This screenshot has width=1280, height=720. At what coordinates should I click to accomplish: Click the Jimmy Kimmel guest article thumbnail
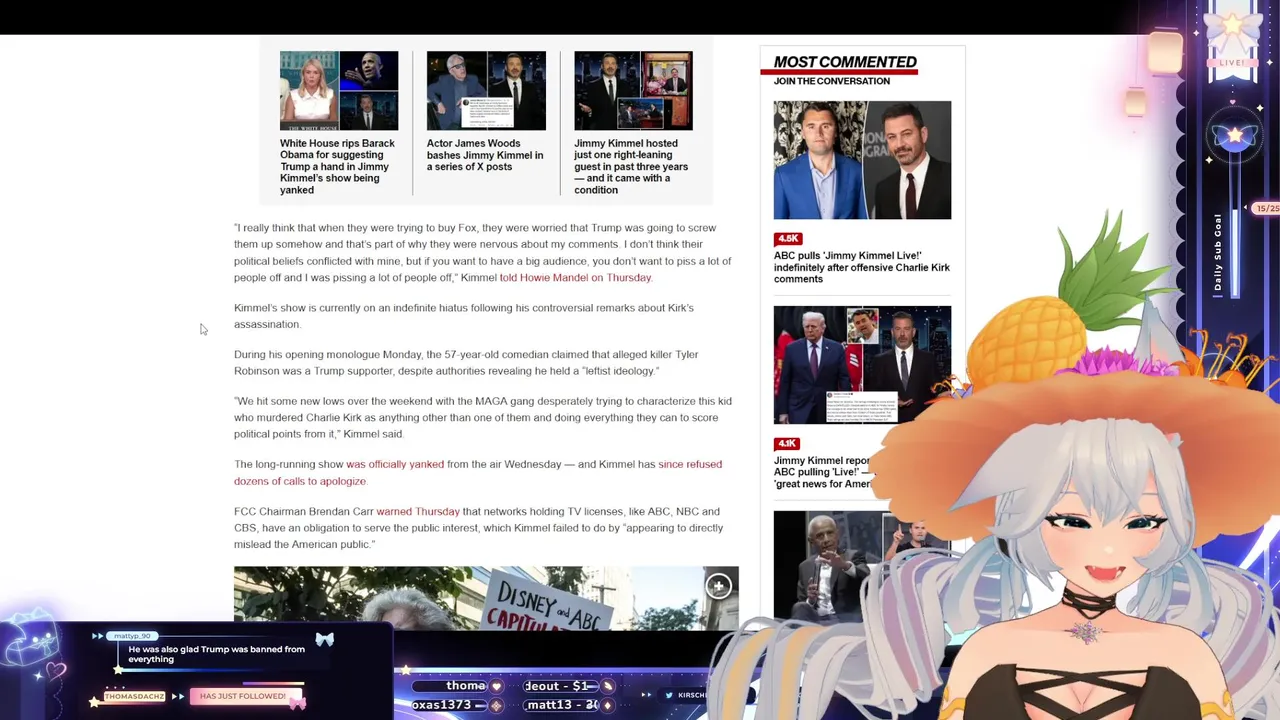pos(633,91)
